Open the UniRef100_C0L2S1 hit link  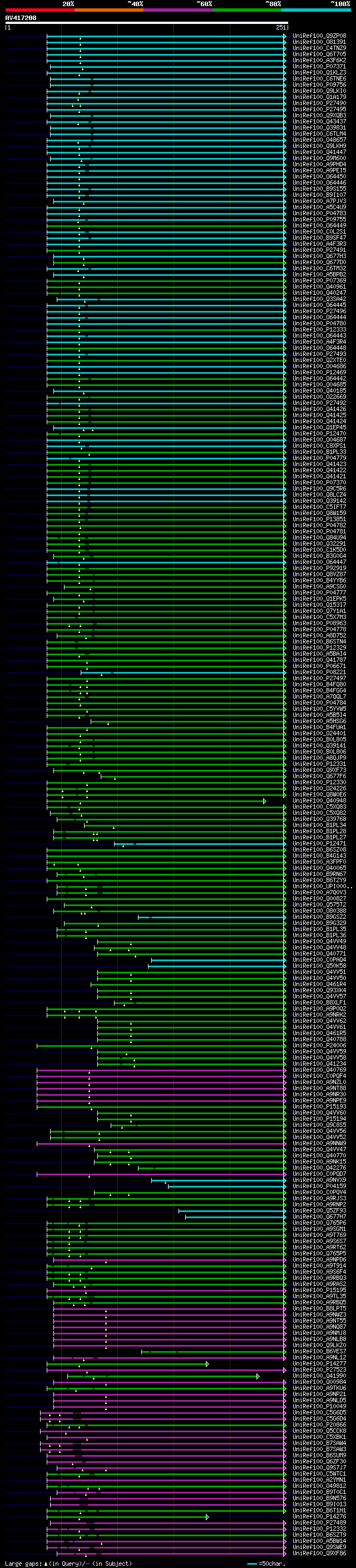click(x=319, y=232)
